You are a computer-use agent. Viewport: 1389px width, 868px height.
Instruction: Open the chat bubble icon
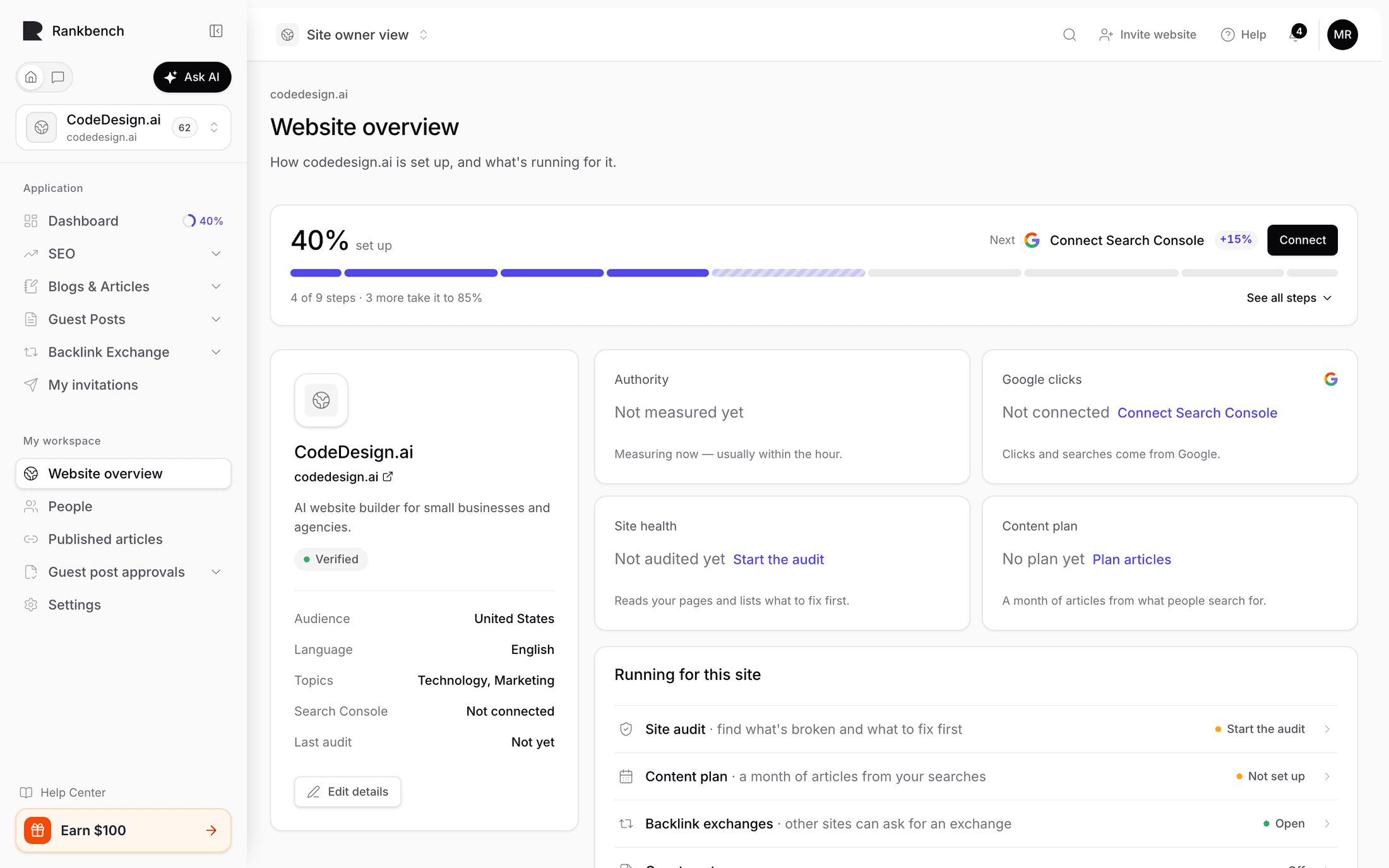58,77
